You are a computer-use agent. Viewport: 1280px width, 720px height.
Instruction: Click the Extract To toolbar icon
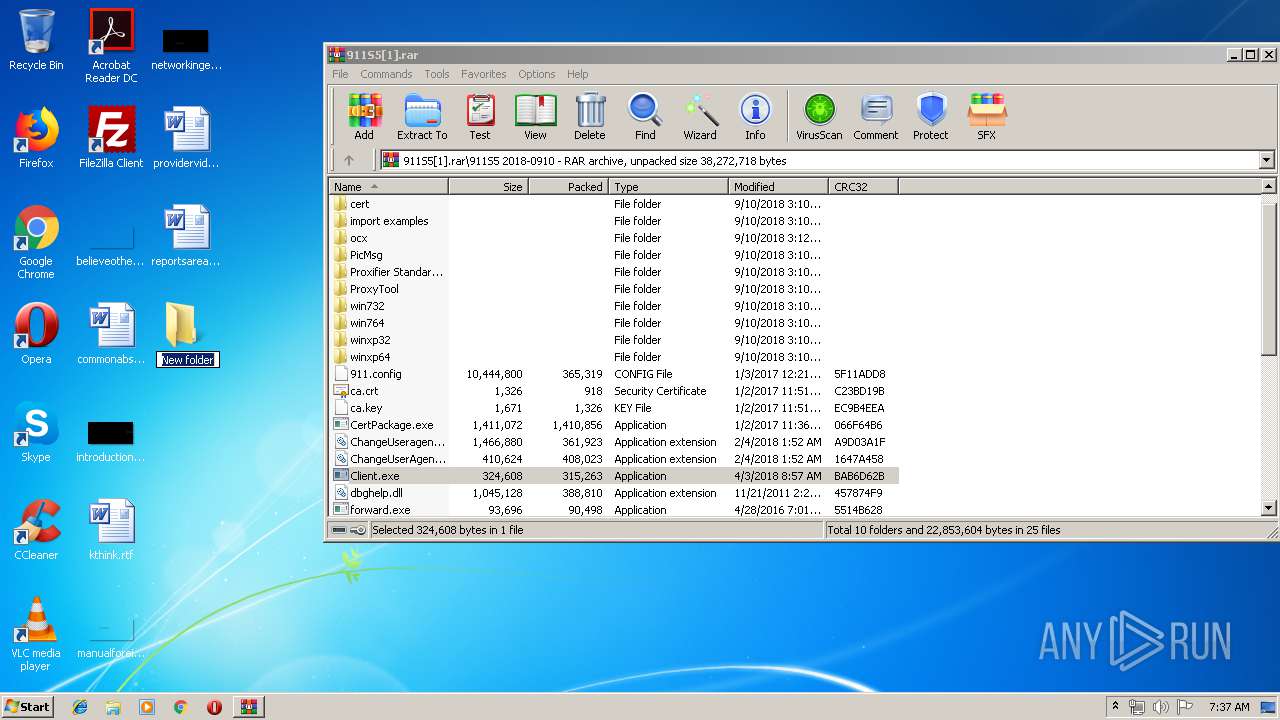tap(422, 117)
